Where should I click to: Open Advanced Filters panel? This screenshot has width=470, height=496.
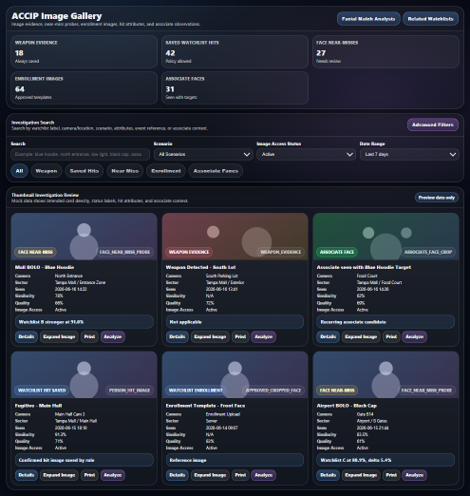[433, 125]
